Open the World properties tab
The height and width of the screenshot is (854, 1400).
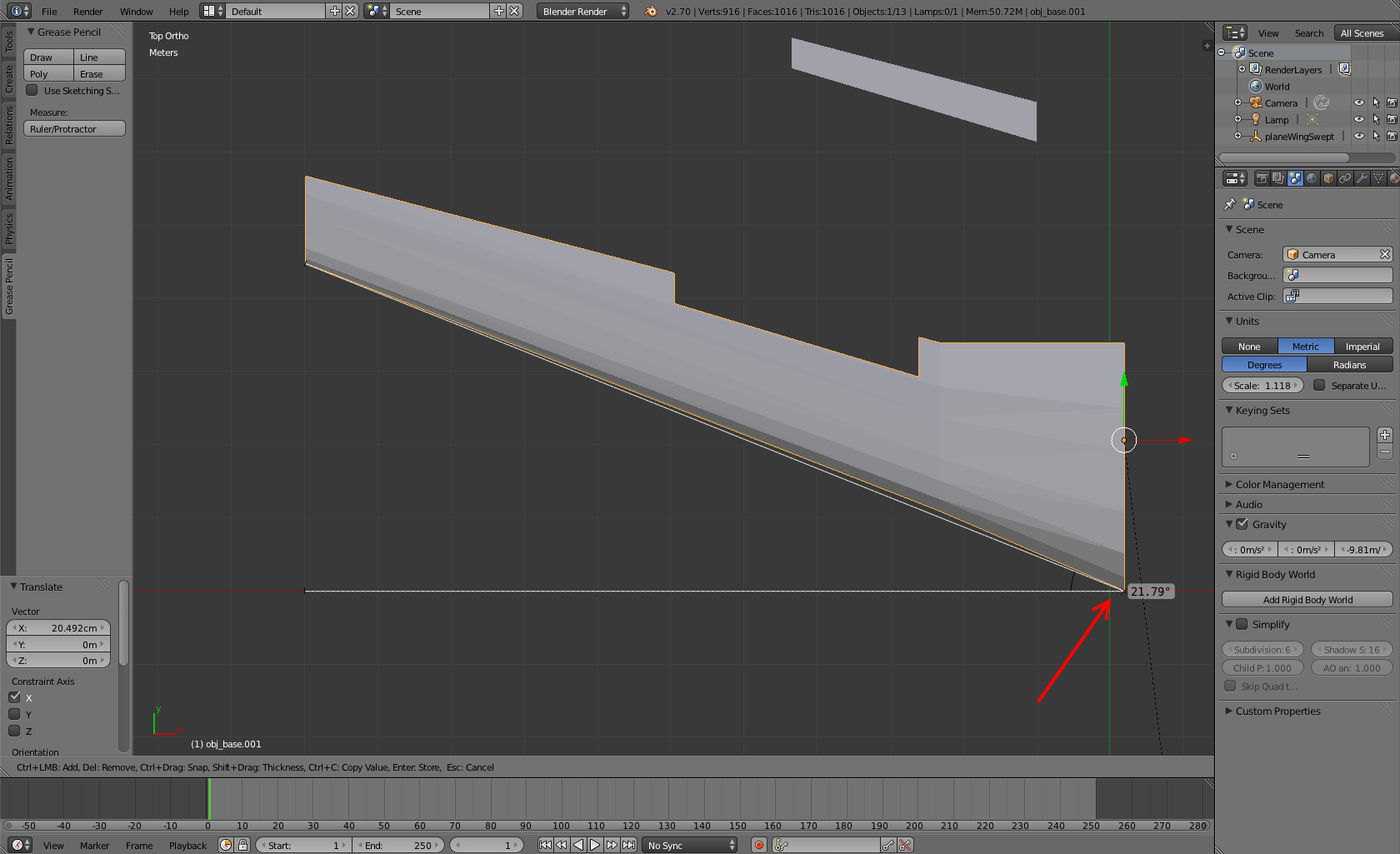1312,178
